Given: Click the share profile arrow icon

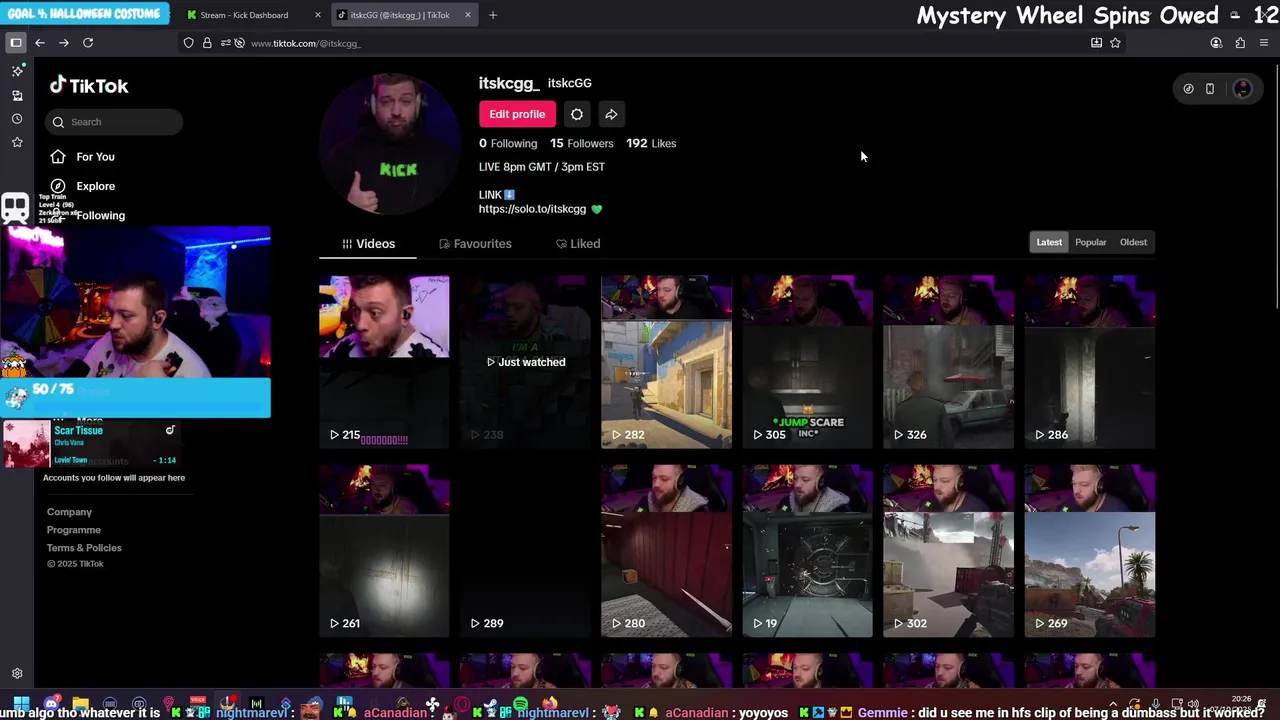Looking at the screenshot, I should 611,114.
